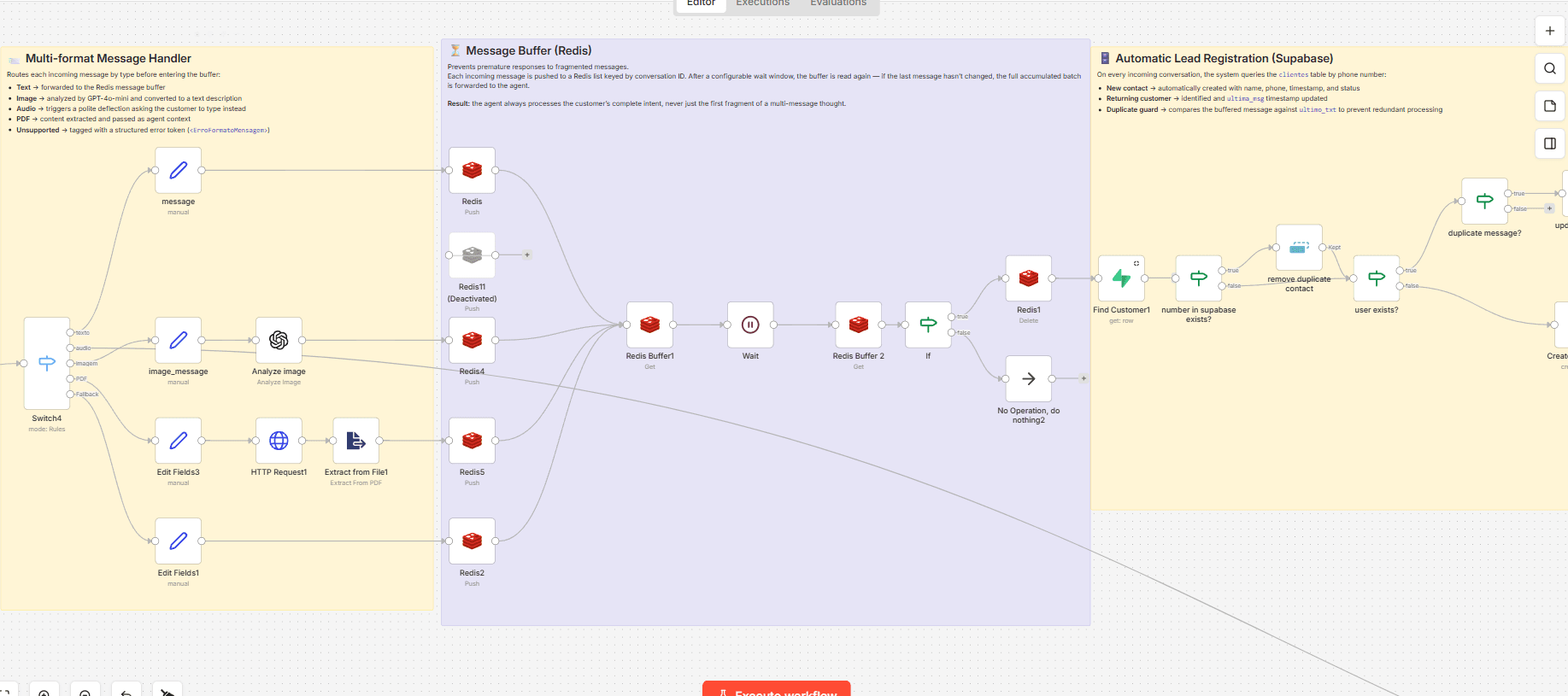Click the 'Find Customer1' node label

pos(1121,310)
